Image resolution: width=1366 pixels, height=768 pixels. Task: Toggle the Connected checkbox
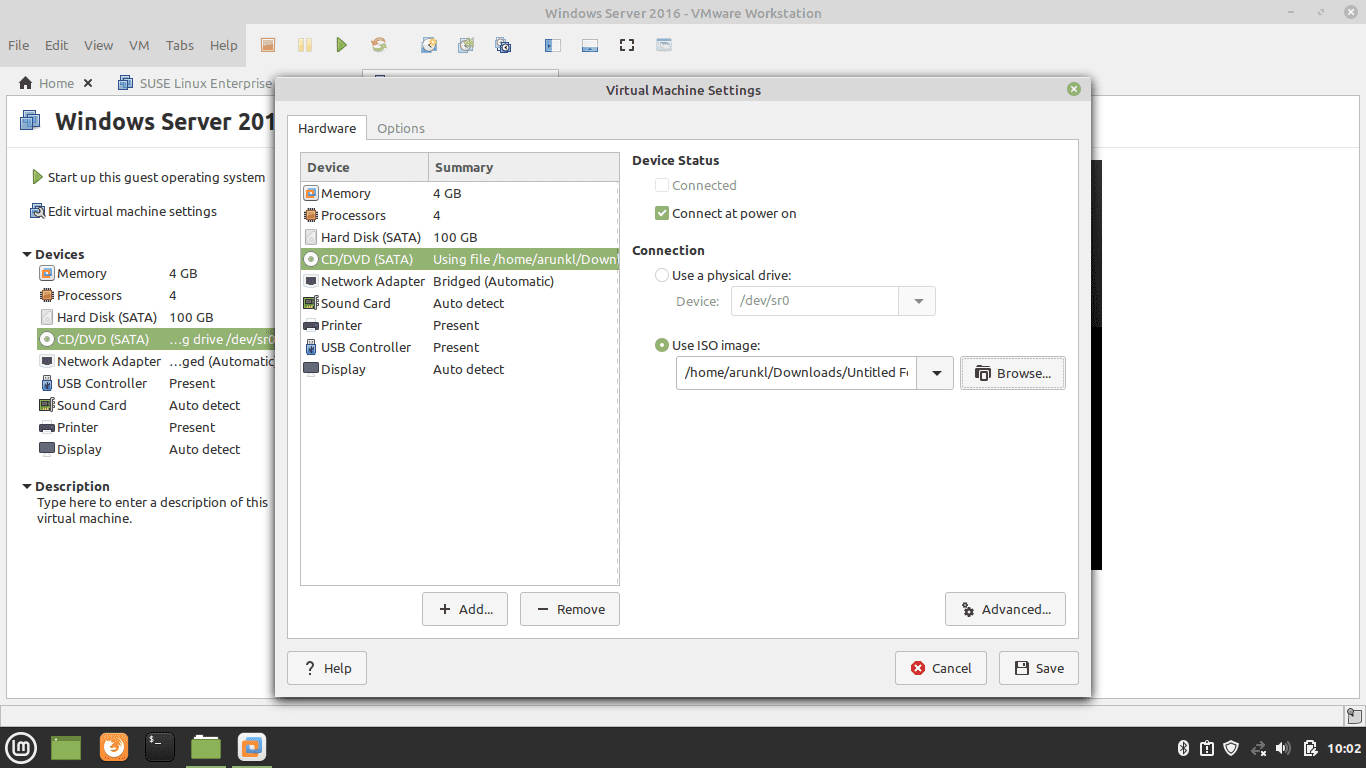(x=661, y=185)
